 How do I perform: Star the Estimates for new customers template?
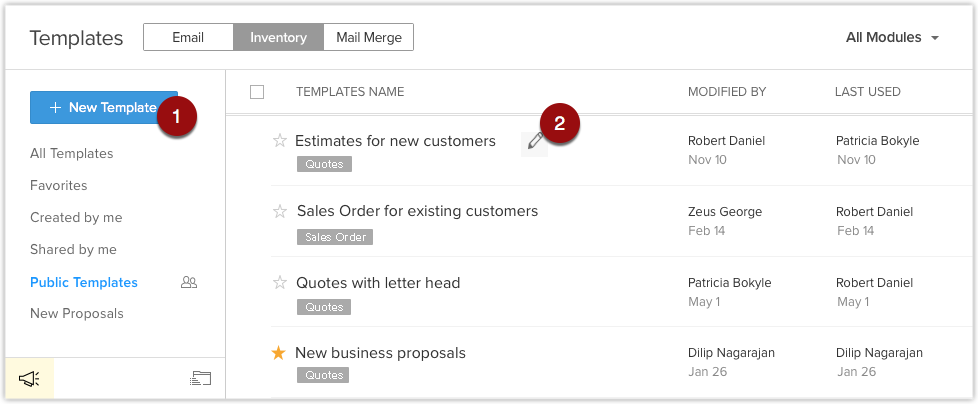(279, 141)
